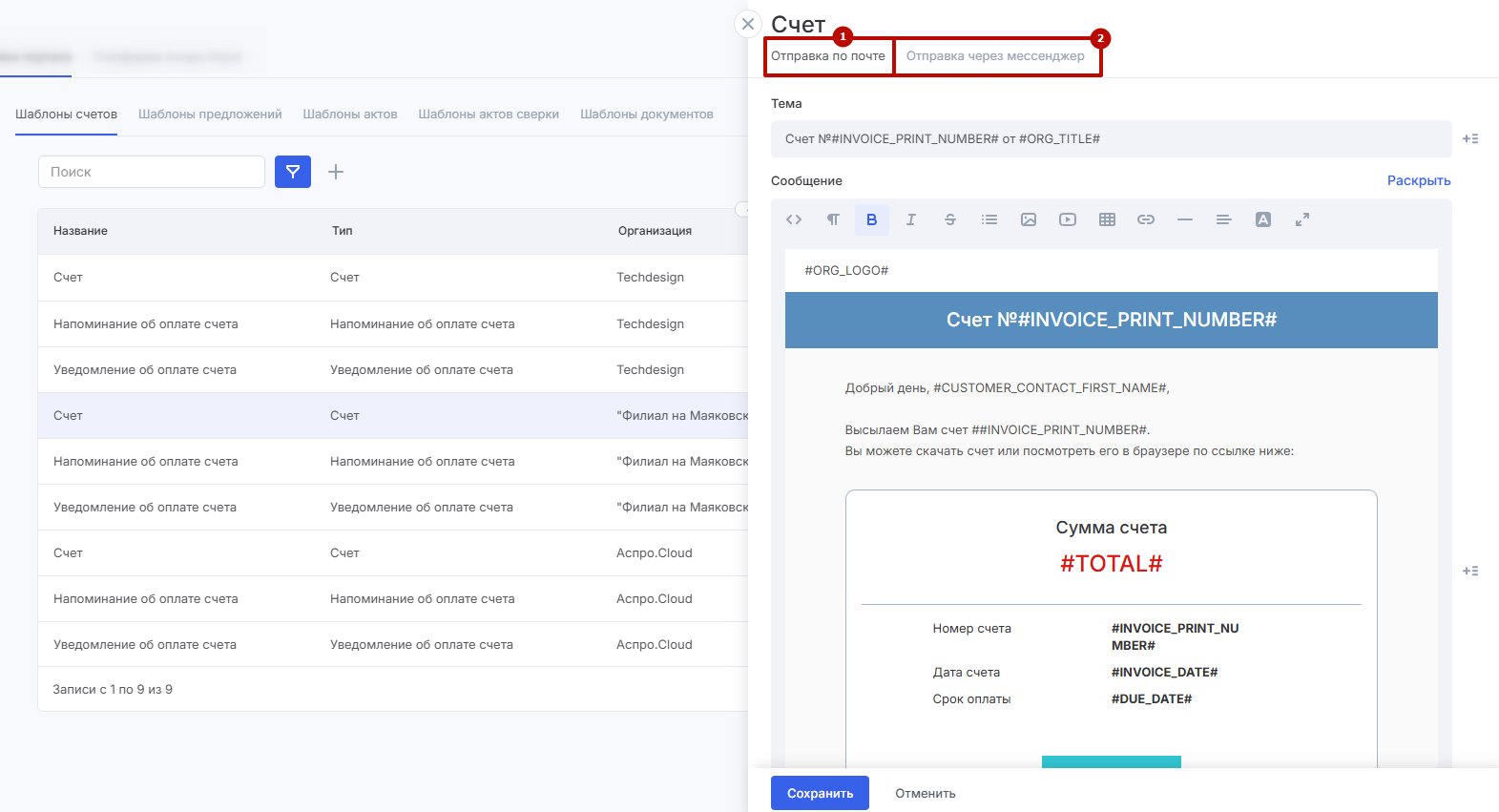Open the Шаблоны актов сверки tab

click(489, 115)
